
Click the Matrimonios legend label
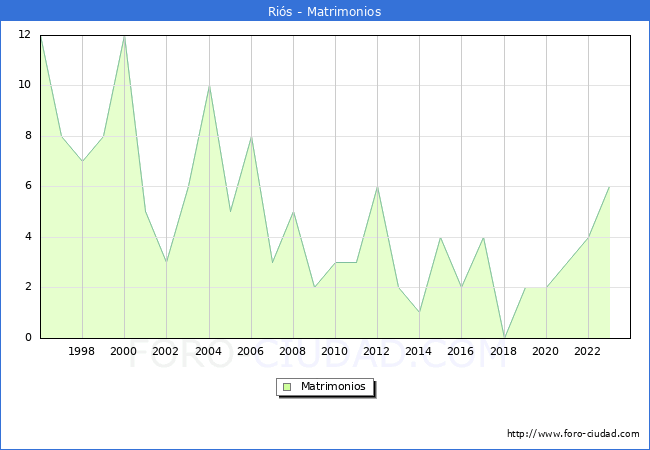coord(332,387)
